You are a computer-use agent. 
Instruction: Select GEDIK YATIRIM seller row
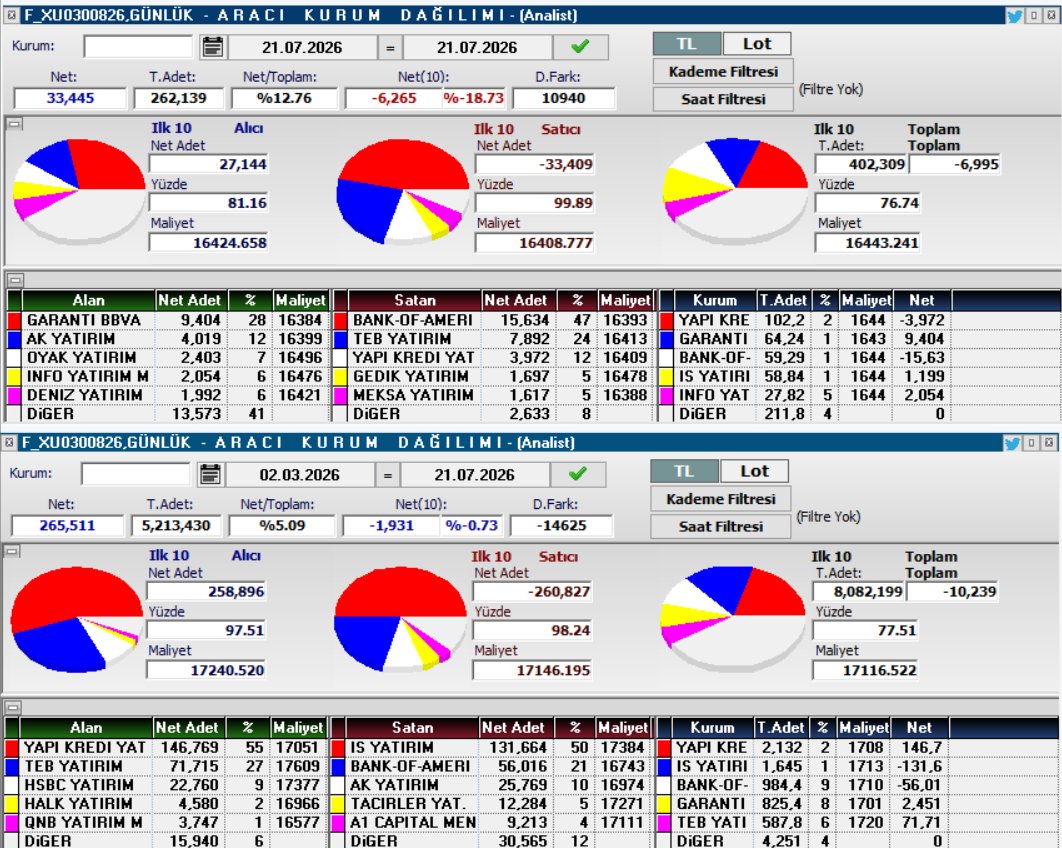(x=493, y=376)
